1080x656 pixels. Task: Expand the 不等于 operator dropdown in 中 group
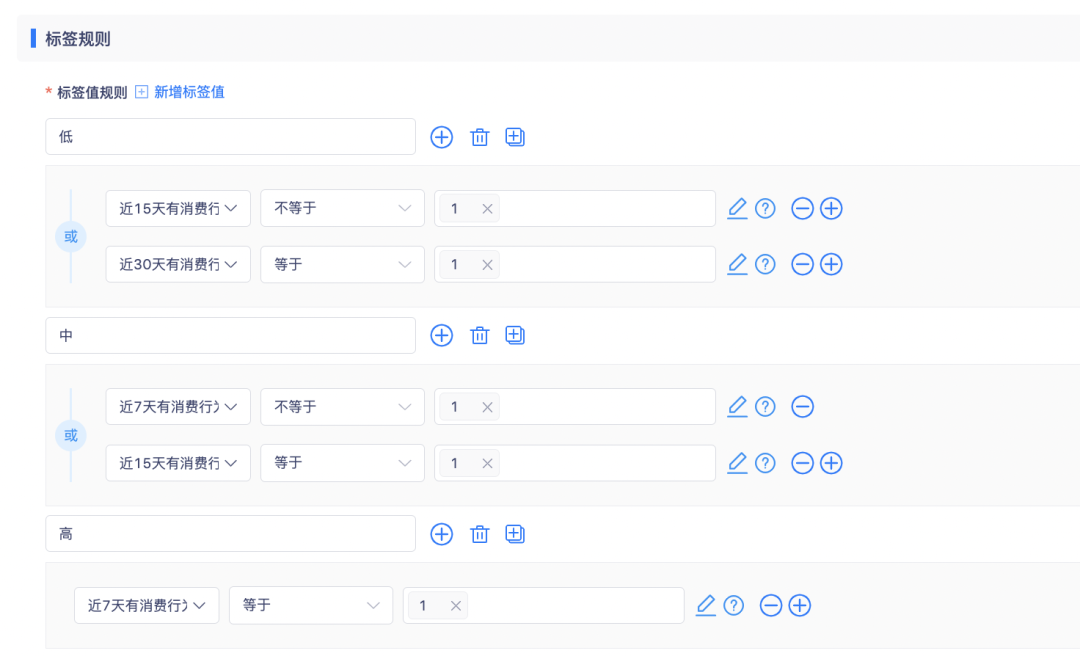pyautogui.click(x=342, y=407)
